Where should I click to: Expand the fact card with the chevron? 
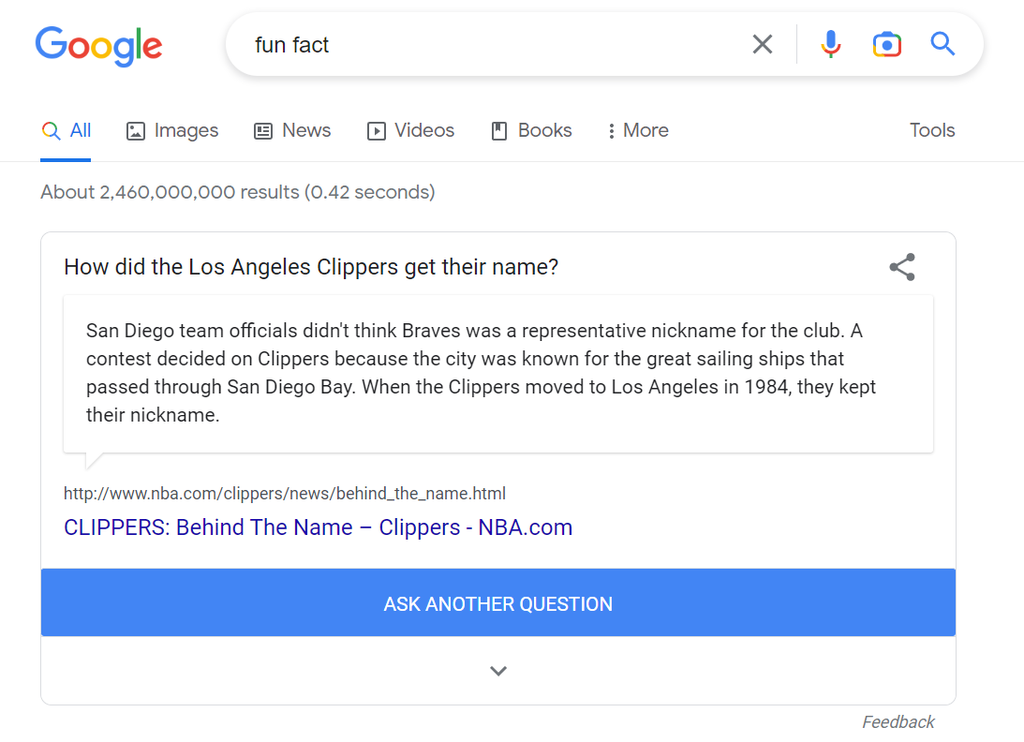point(498,670)
